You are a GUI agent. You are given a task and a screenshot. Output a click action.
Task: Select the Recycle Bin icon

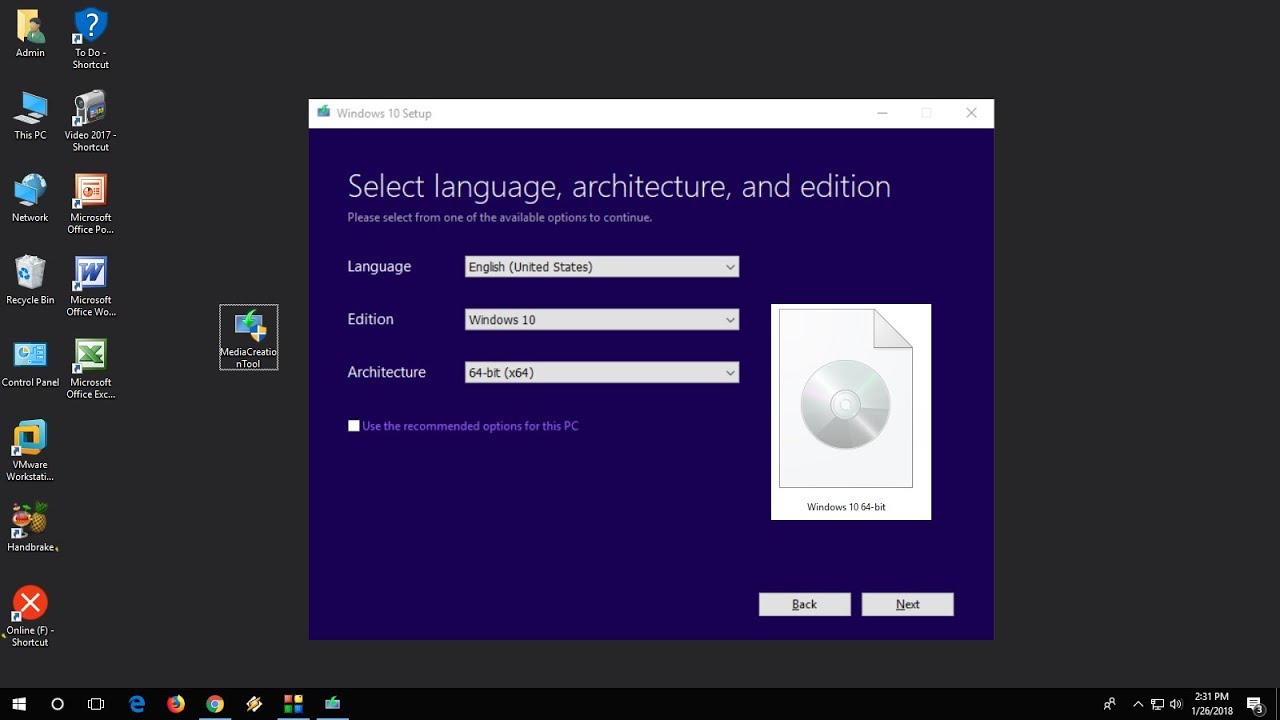click(30, 280)
